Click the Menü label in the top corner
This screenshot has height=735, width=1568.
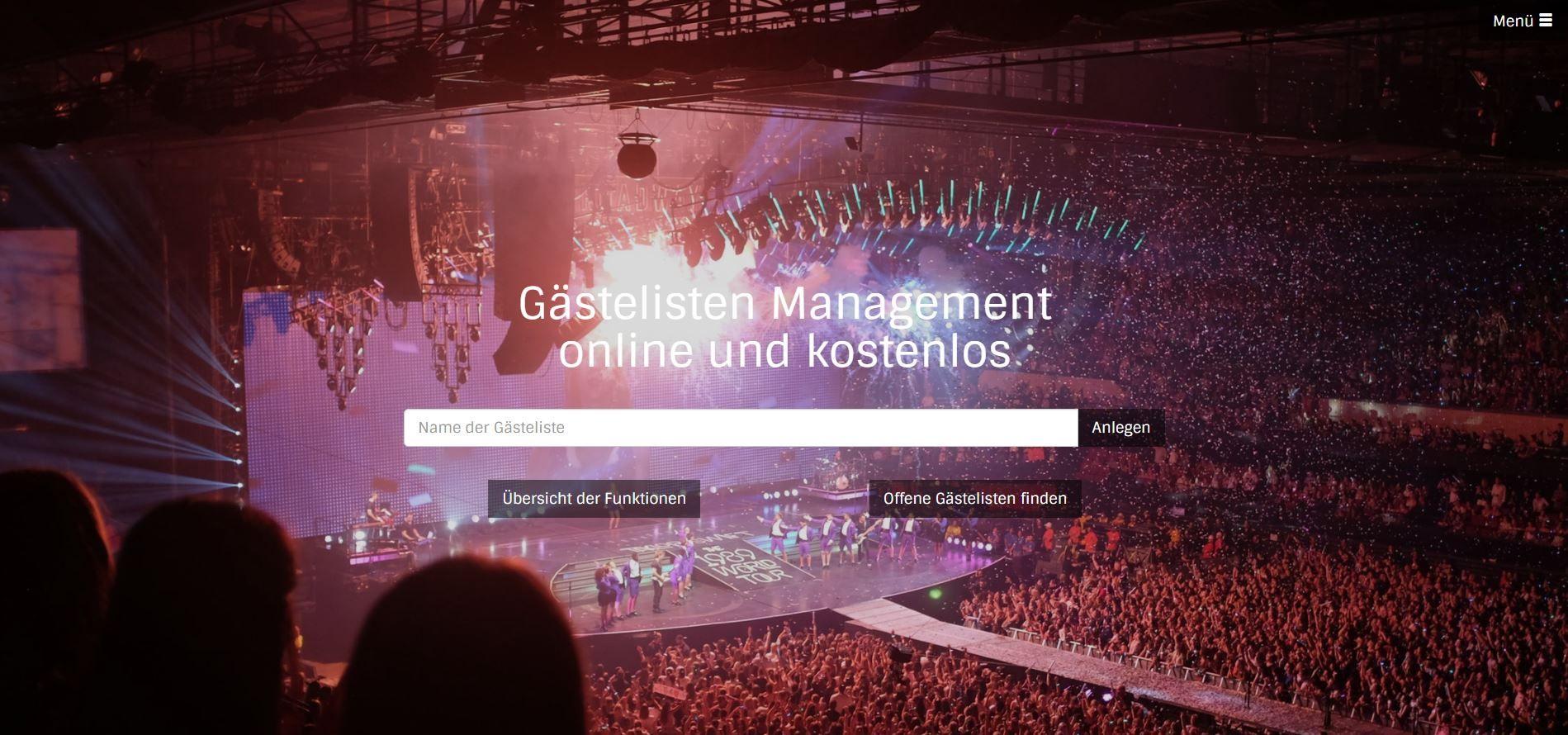1513,21
